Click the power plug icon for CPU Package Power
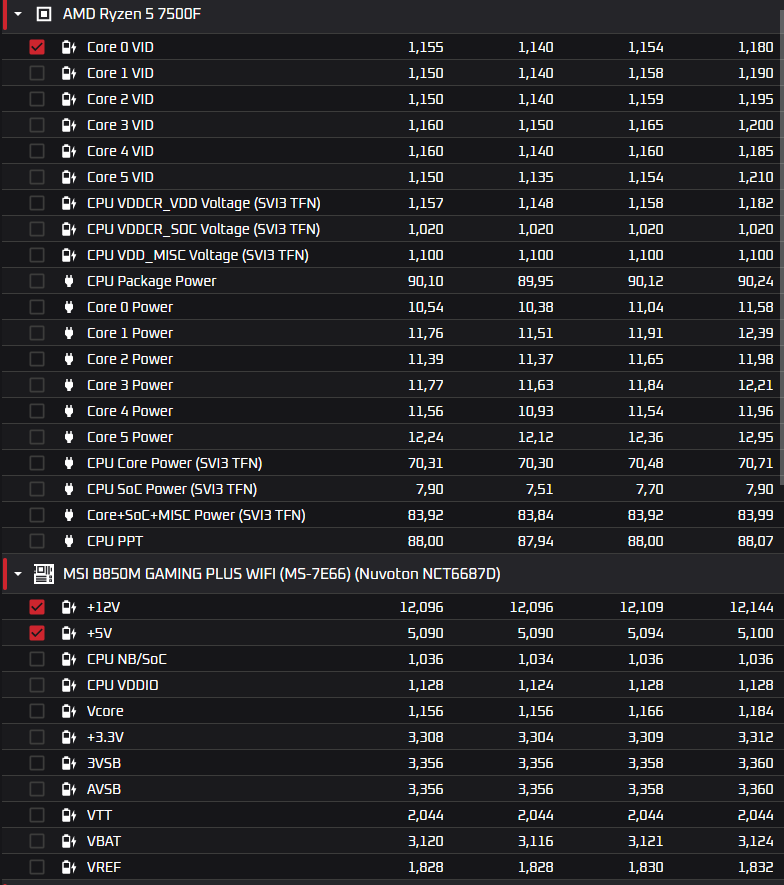Viewport: 784px width, 885px height. pyautogui.click(x=68, y=281)
